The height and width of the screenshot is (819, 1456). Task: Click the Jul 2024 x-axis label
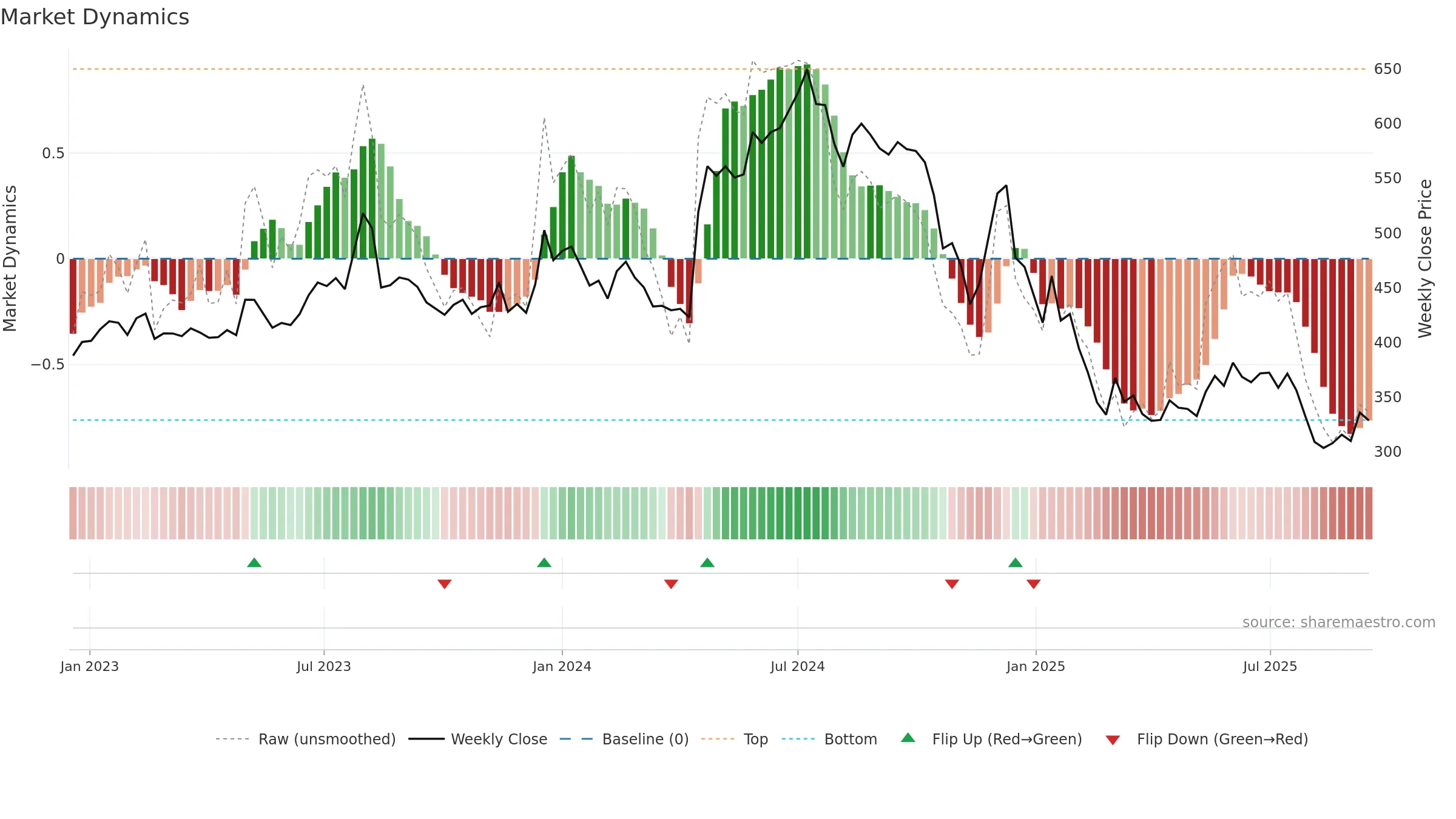coord(798,666)
